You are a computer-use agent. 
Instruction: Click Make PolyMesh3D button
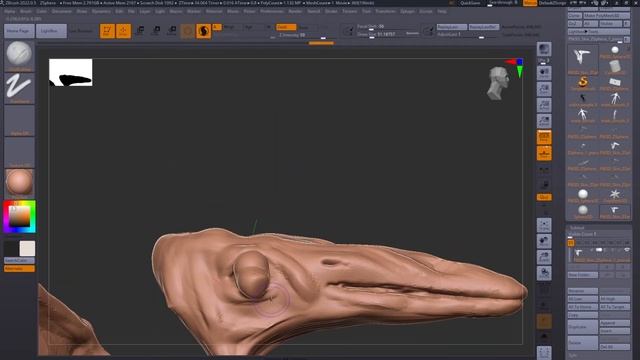[x=607, y=16]
